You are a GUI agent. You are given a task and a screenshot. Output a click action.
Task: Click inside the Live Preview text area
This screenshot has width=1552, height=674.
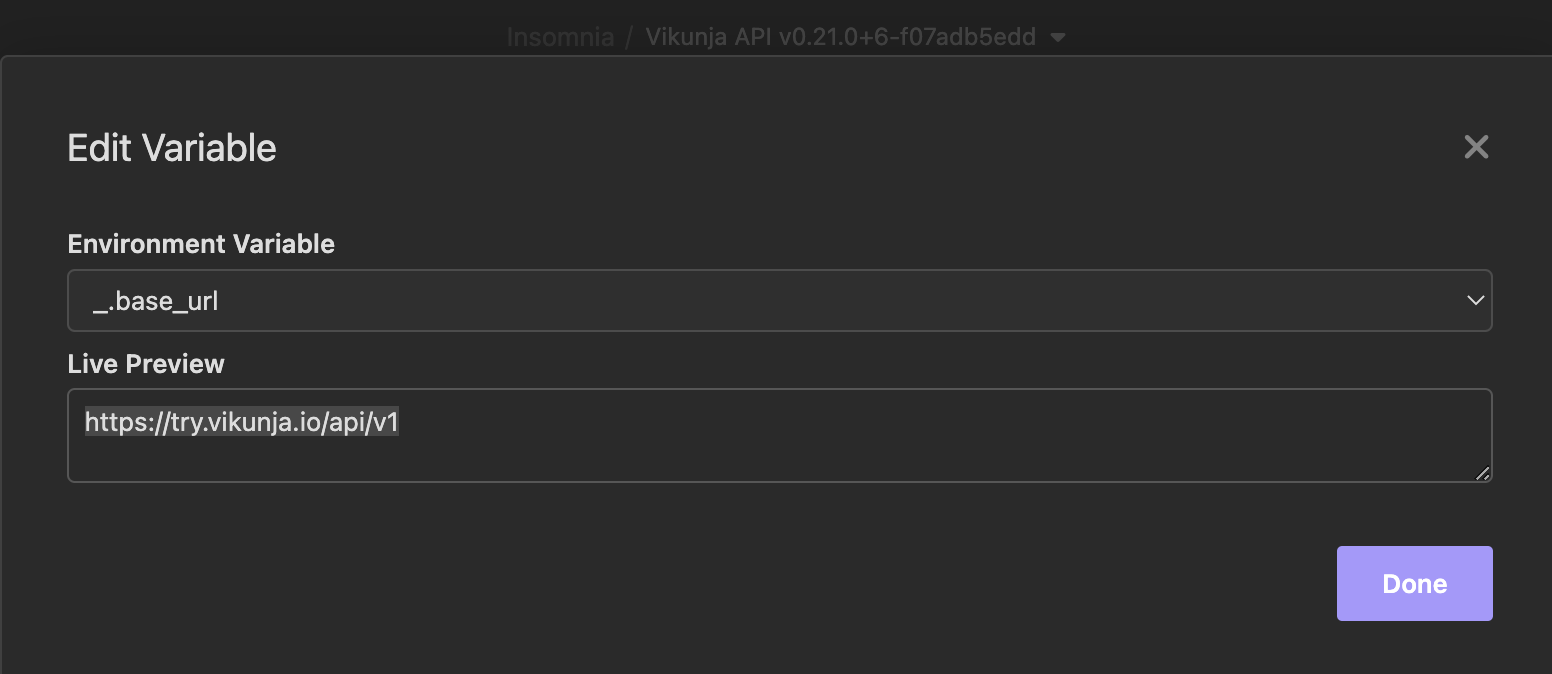[x=778, y=450]
